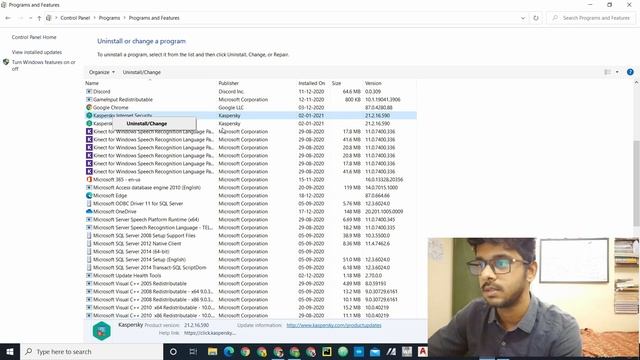
Task: Sort by the Size column header
Action: [336, 83]
